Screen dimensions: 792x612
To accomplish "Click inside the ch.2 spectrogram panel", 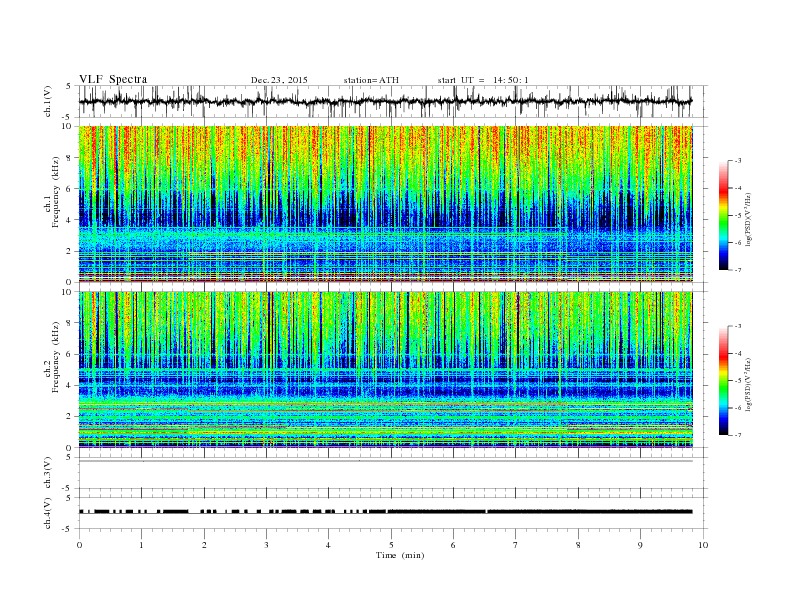I will coord(385,370).
